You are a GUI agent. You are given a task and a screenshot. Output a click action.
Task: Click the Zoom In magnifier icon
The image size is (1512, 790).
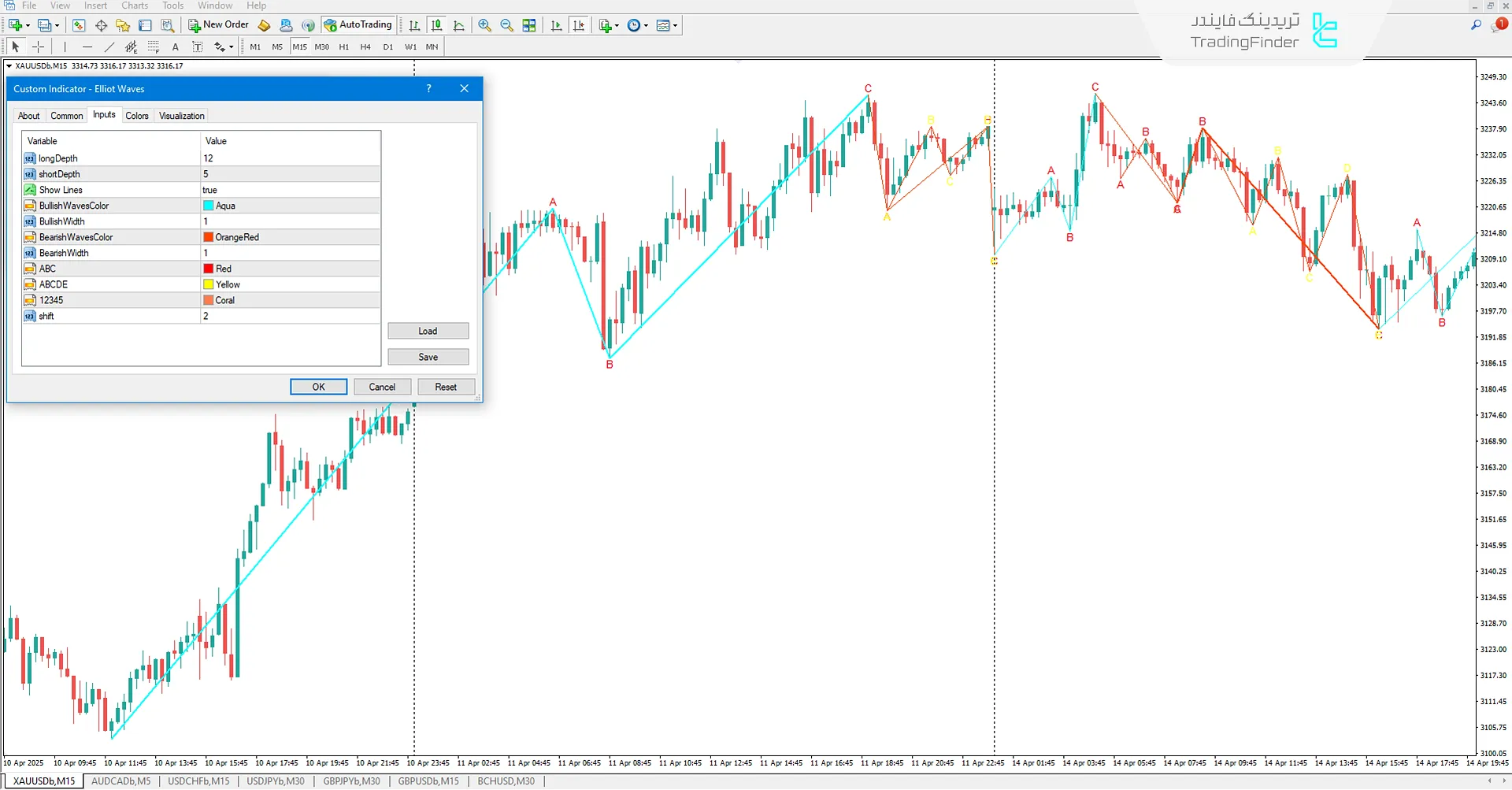tap(484, 24)
